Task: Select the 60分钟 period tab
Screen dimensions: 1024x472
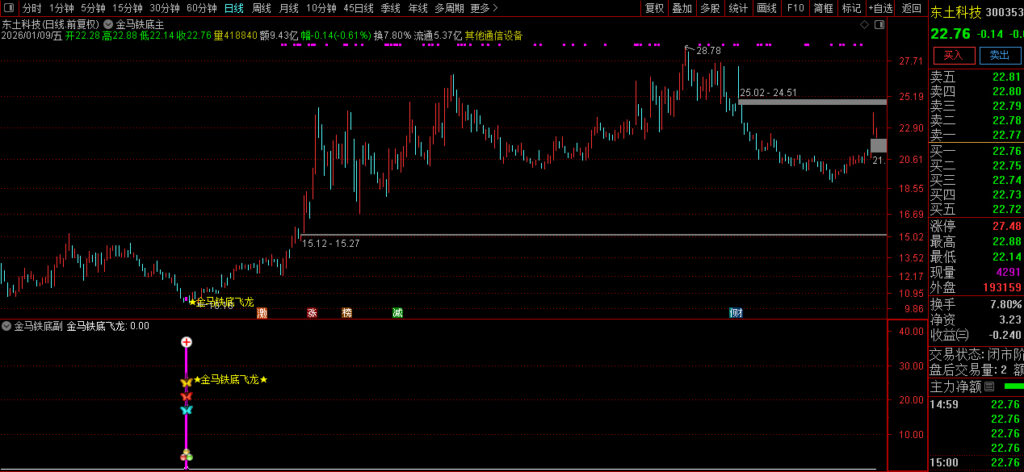Action: coord(202,8)
